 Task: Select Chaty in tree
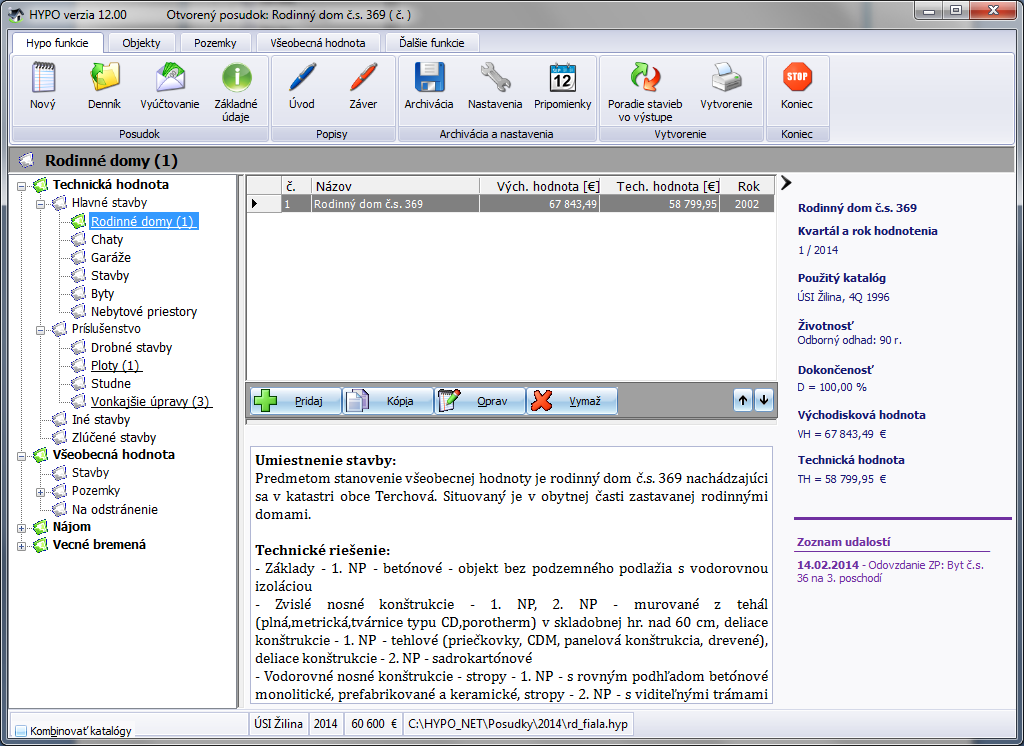107,240
